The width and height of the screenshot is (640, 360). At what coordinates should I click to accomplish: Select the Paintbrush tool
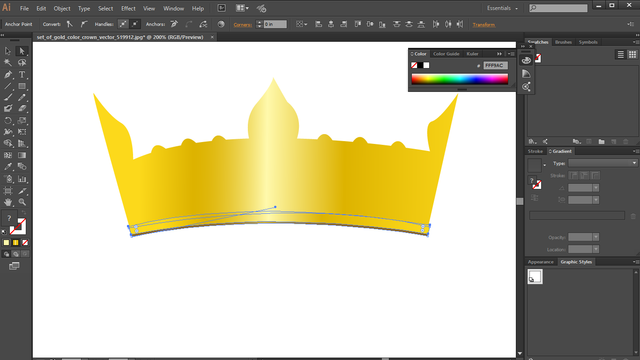pos(8,98)
